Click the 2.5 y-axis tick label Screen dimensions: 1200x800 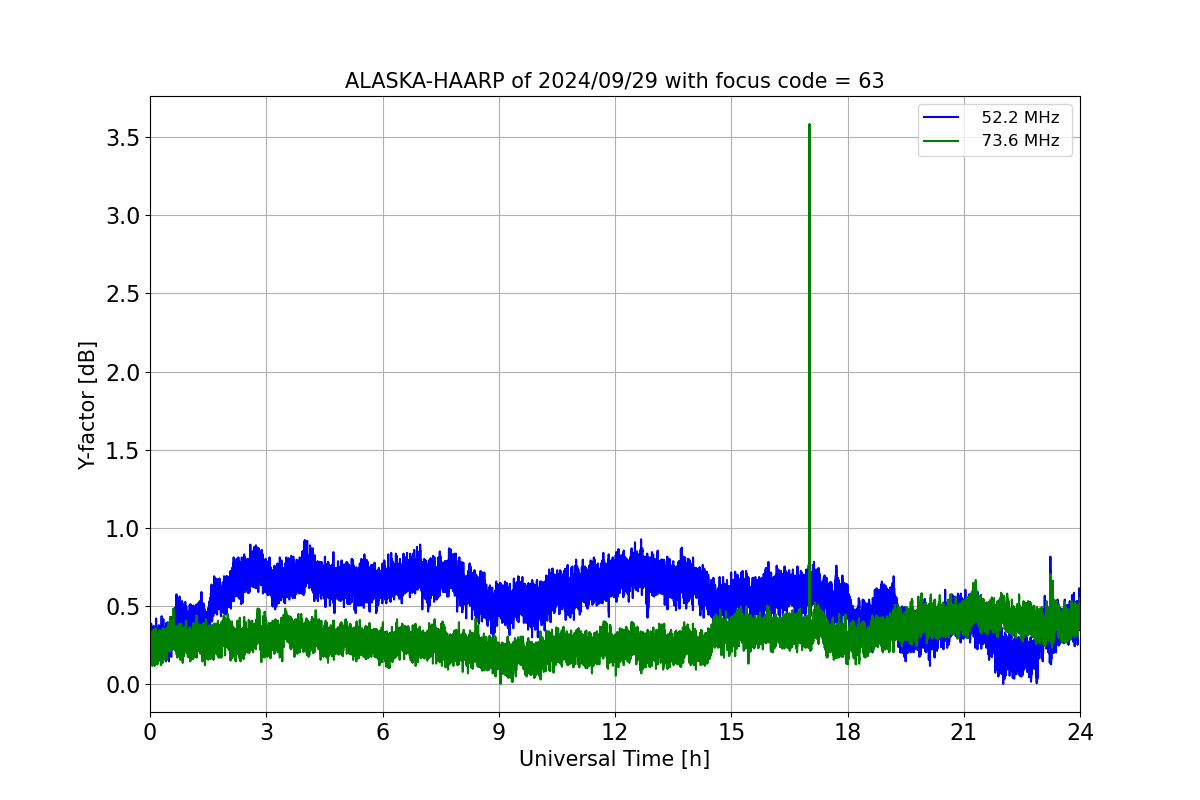[x=123, y=293]
